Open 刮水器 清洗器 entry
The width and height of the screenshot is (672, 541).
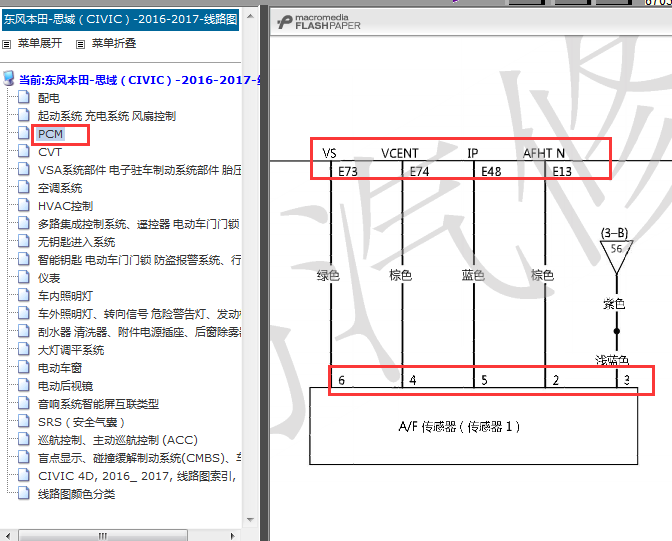[139, 332]
